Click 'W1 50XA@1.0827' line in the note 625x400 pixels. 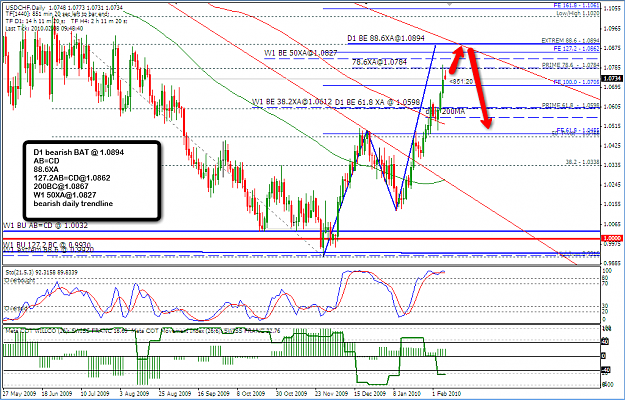click(65, 195)
